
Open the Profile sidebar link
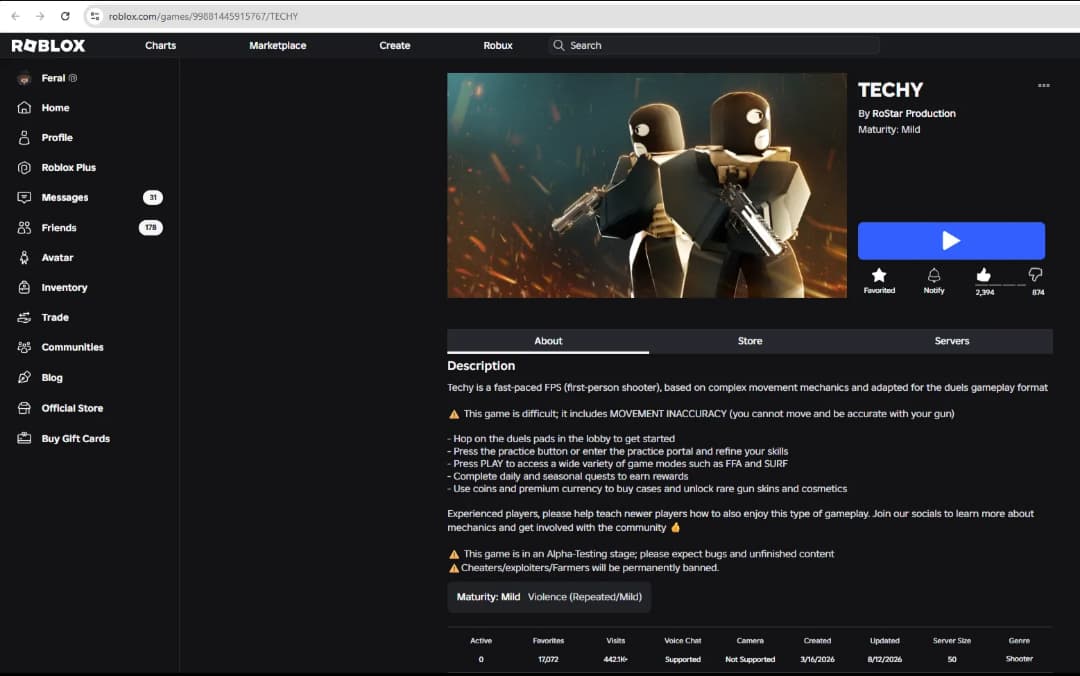[x=56, y=138]
